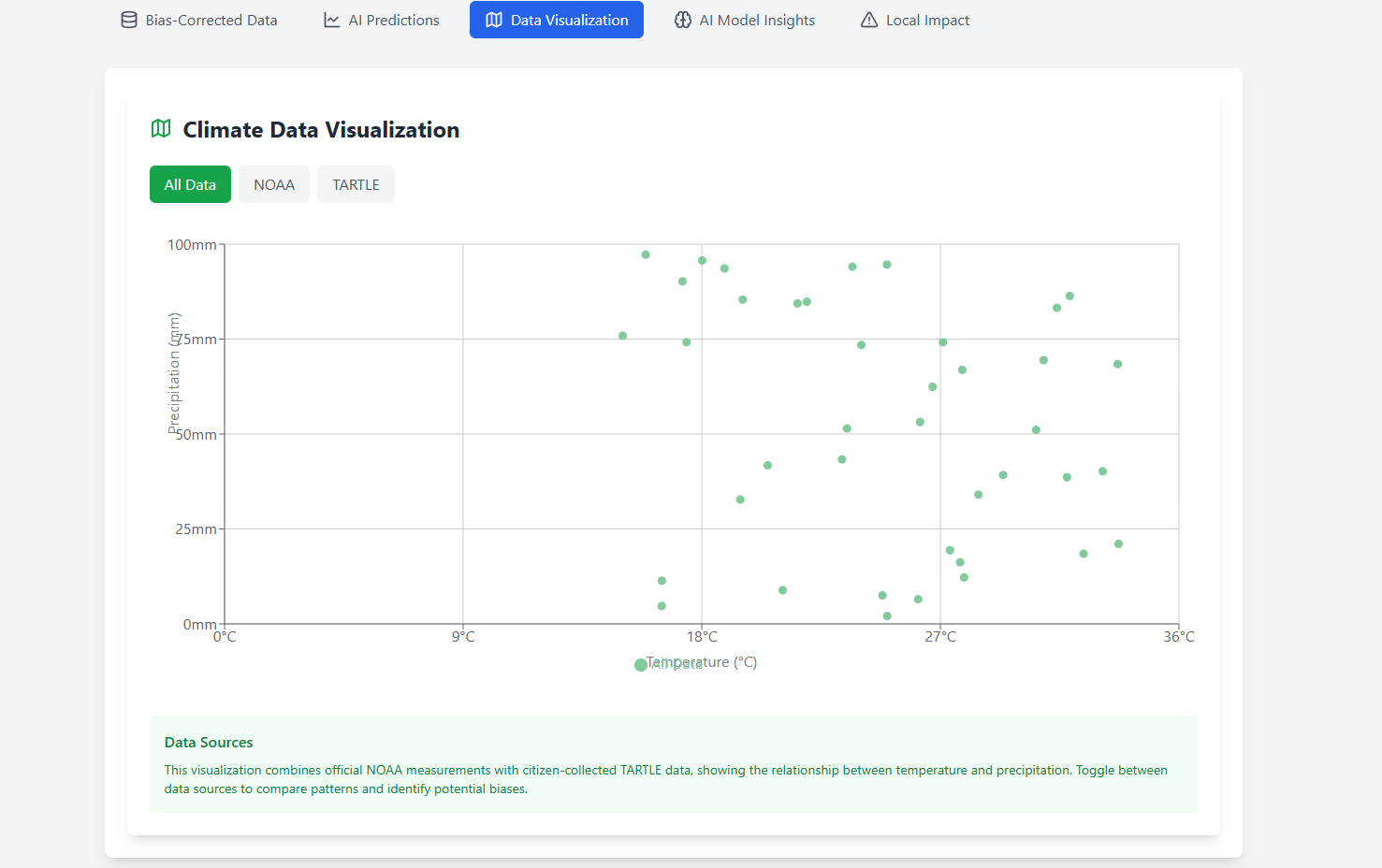Image resolution: width=1382 pixels, height=868 pixels.
Task: Switch to the AI Predictions tab
Action: (382, 20)
